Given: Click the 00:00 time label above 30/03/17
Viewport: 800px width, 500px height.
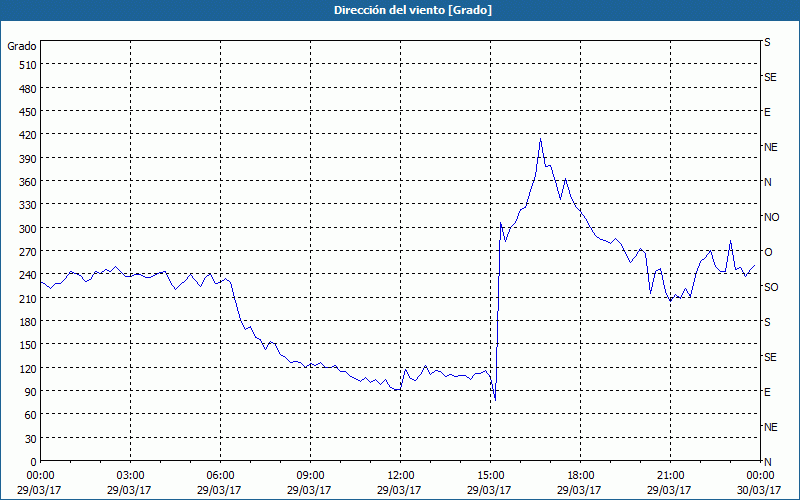Looking at the screenshot, I should [x=760, y=476].
